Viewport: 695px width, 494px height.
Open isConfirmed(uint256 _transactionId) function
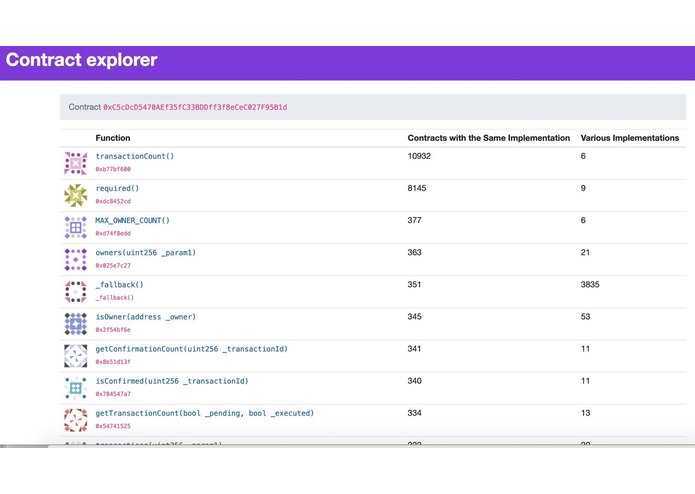click(x=172, y=381)
